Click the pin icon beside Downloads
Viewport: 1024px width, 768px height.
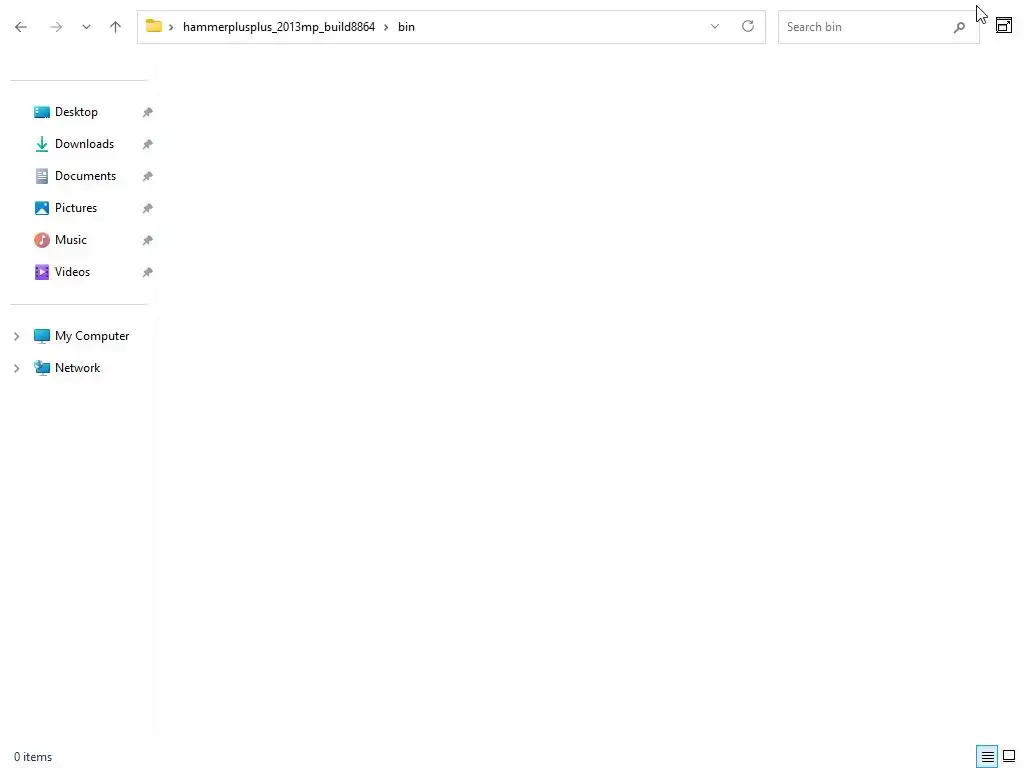click(148, 144)
